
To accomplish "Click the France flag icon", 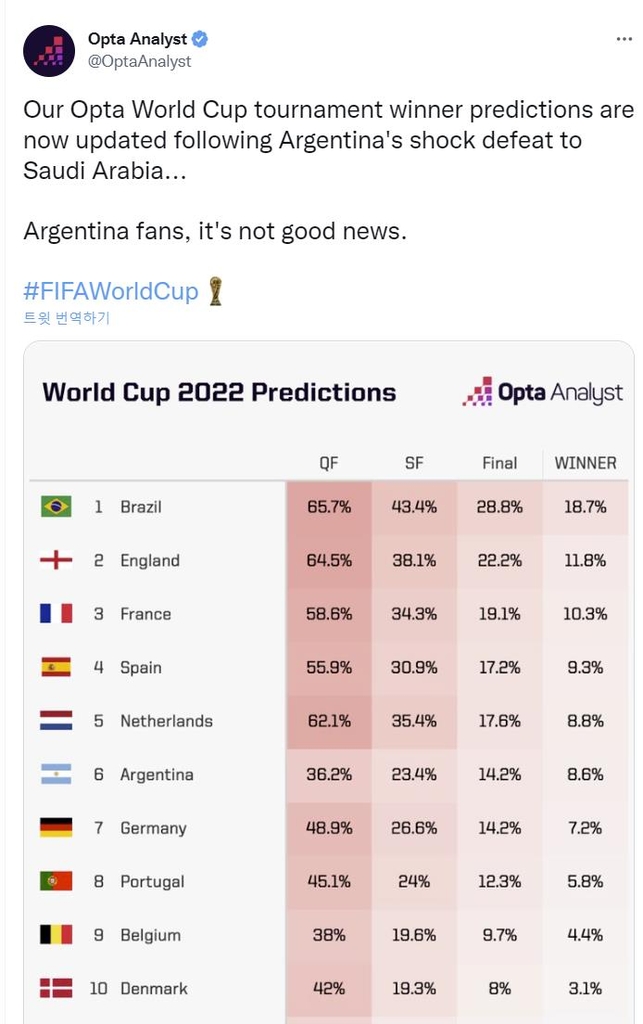I will coord(56,614).
